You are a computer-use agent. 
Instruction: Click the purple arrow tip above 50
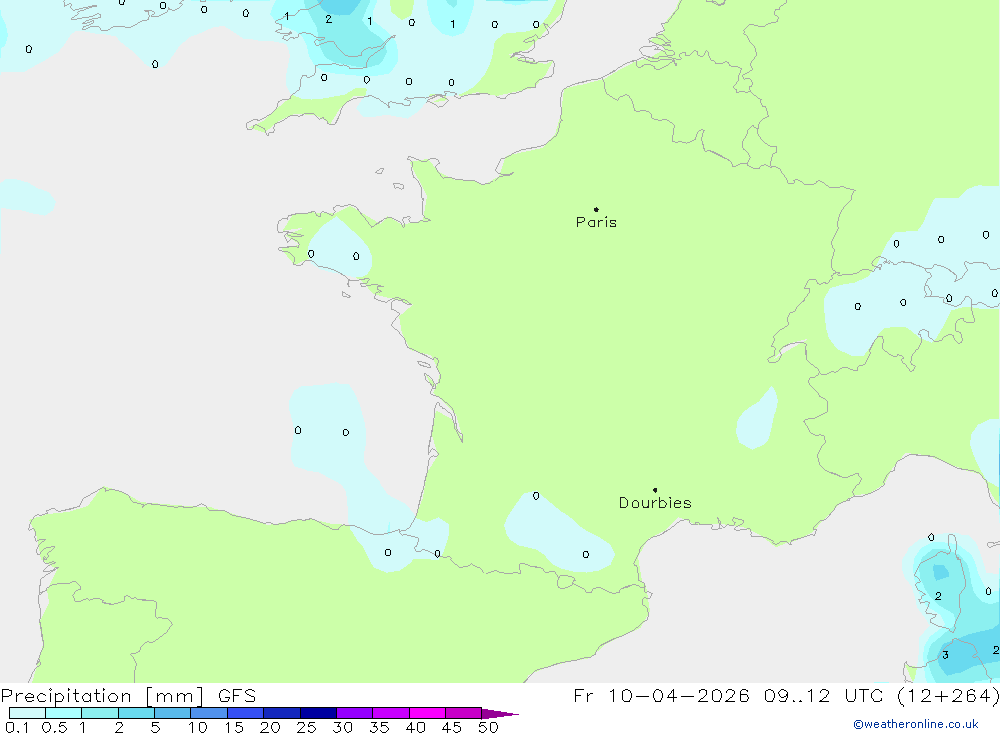point(500,713)
